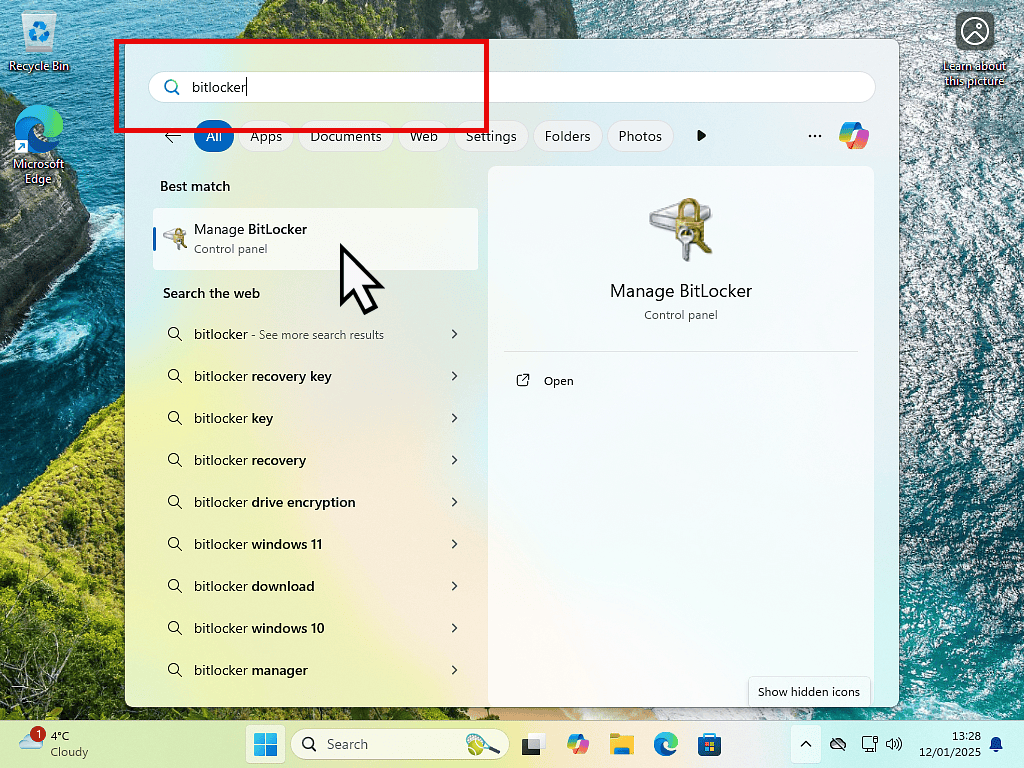1024x768 pixels.
Task: Open File Explorer from the taskbar
Action: click(x=622, y=744)
